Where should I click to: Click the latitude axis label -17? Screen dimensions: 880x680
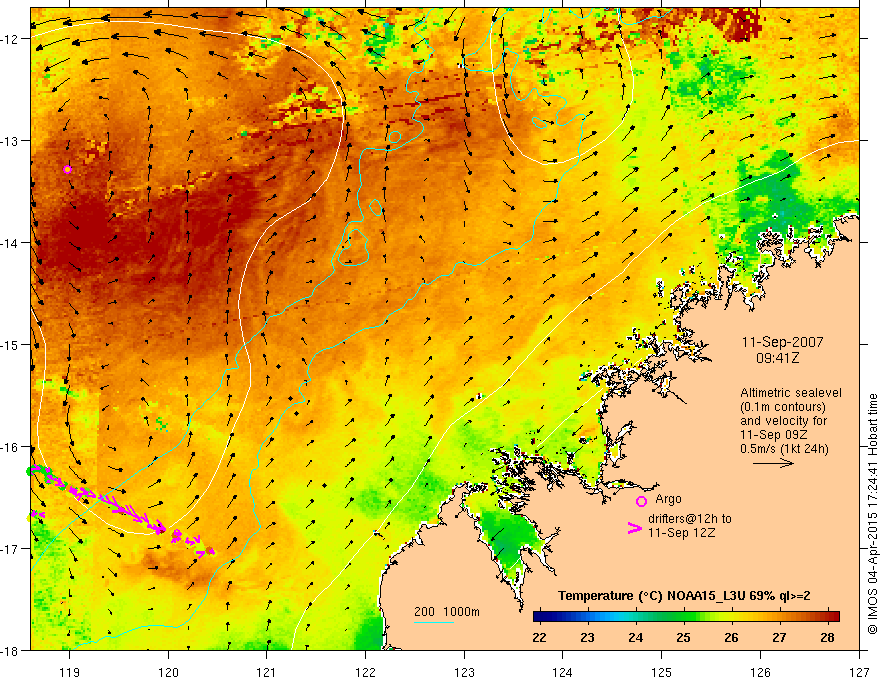pos(11,548)
